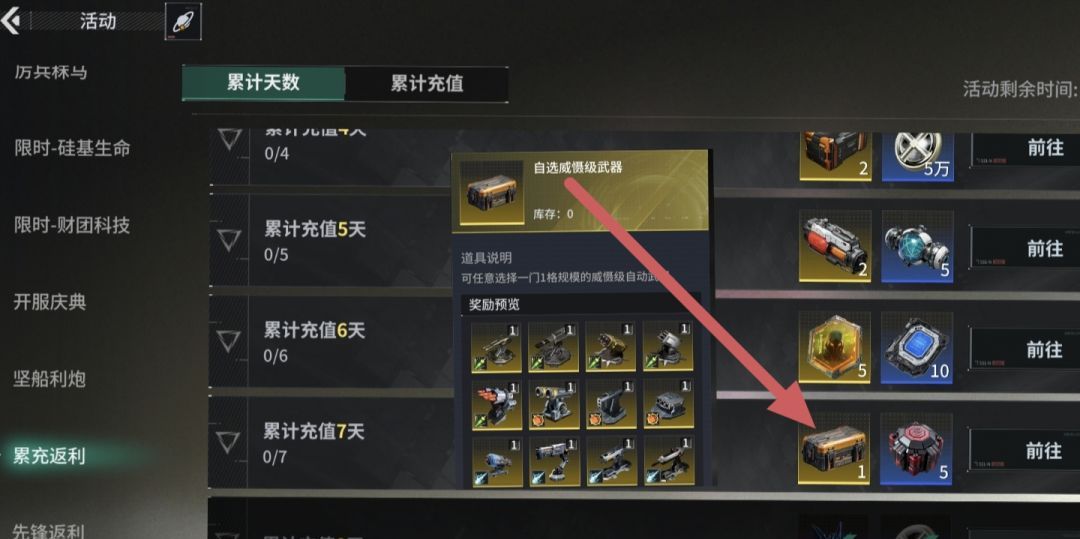This screenshot has width=1080, height=539.
Task: Click the orange cylinder reward for 累计充值5天
Action: pyautogui.click(x=834, y=246)
